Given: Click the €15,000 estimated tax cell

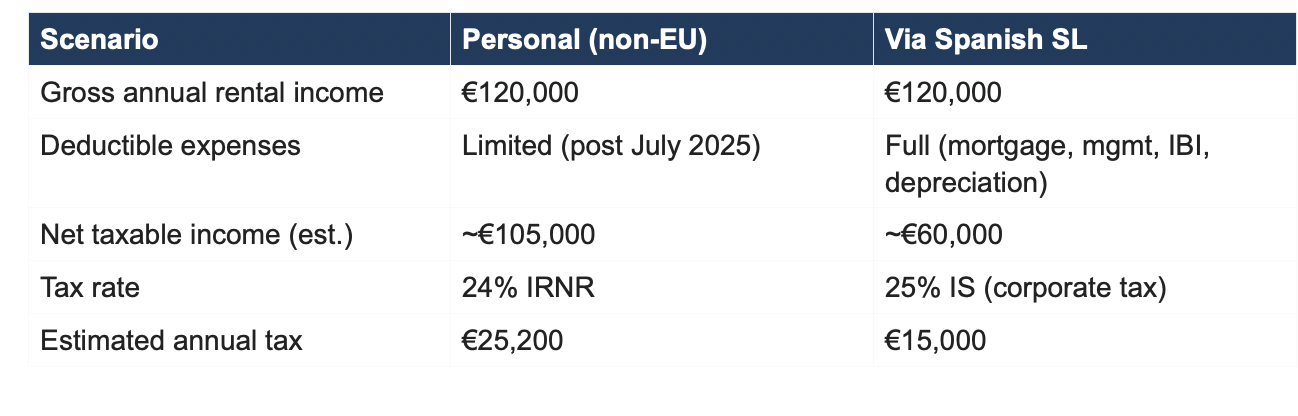Looking at the screenshot, I should (x=935, y=340).
